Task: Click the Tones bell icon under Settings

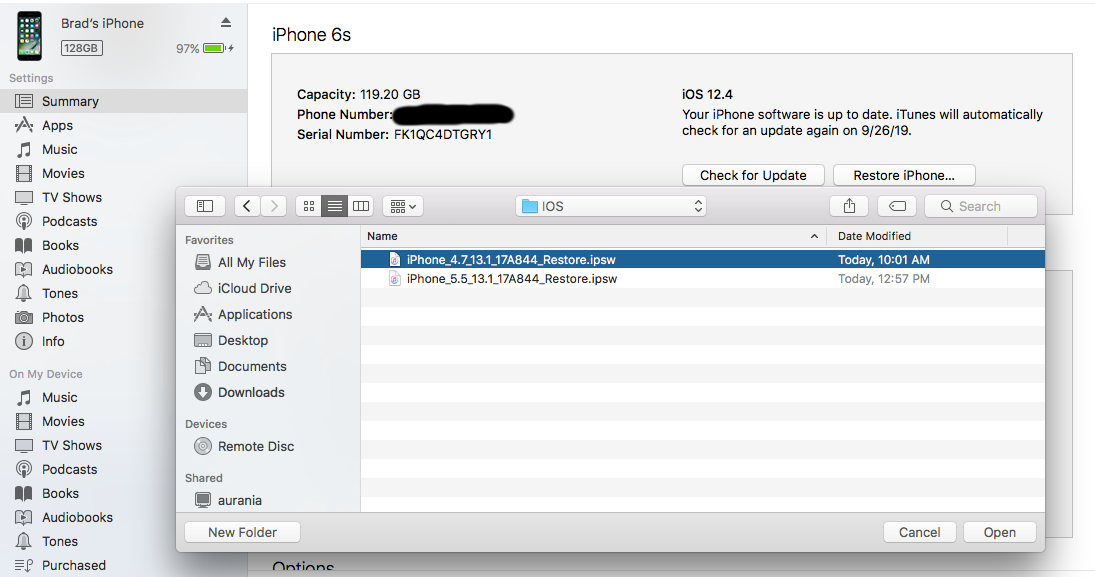Action: (24, 293)
